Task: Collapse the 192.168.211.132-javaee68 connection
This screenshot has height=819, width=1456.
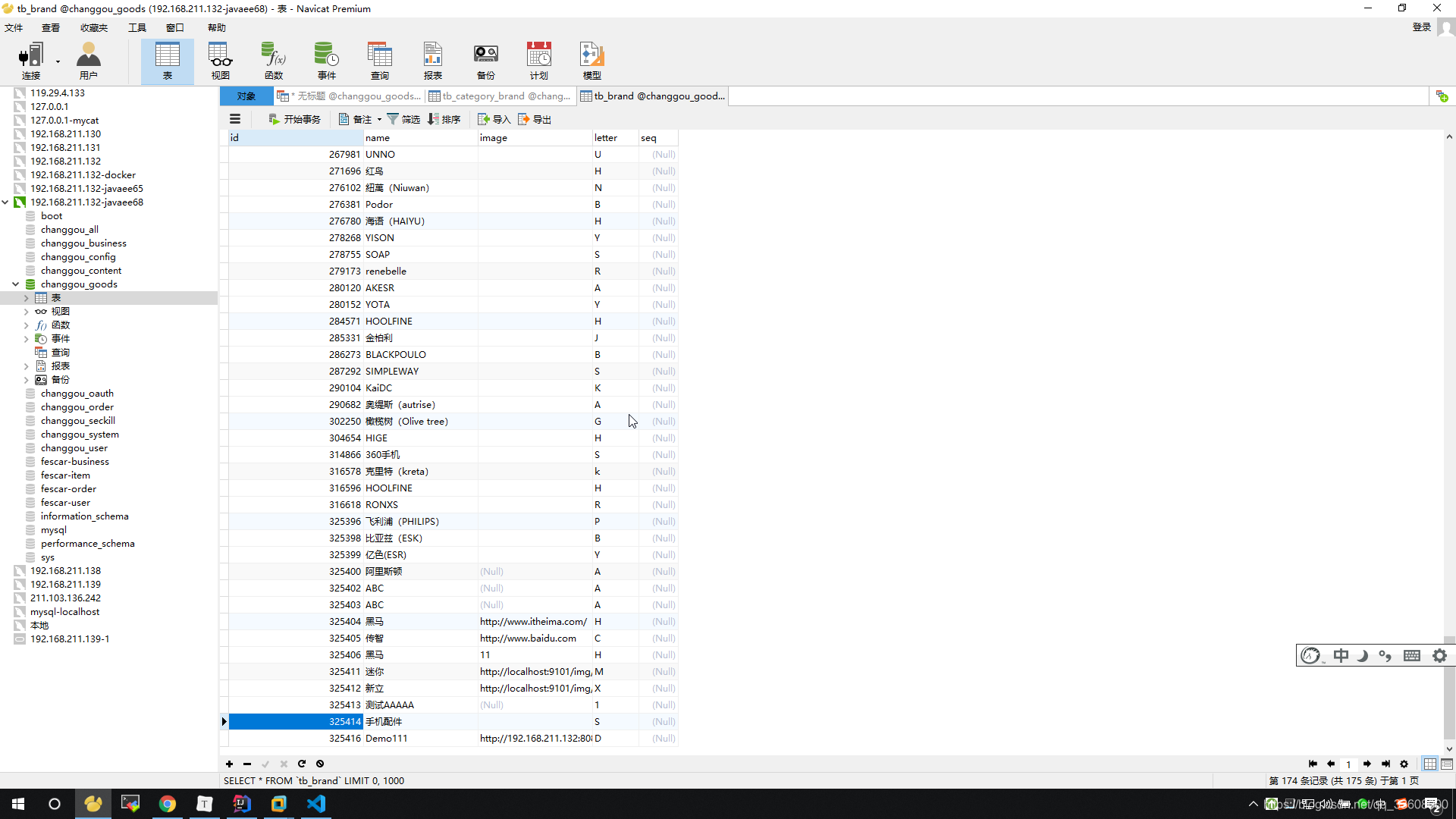Action: pos(5,202)
